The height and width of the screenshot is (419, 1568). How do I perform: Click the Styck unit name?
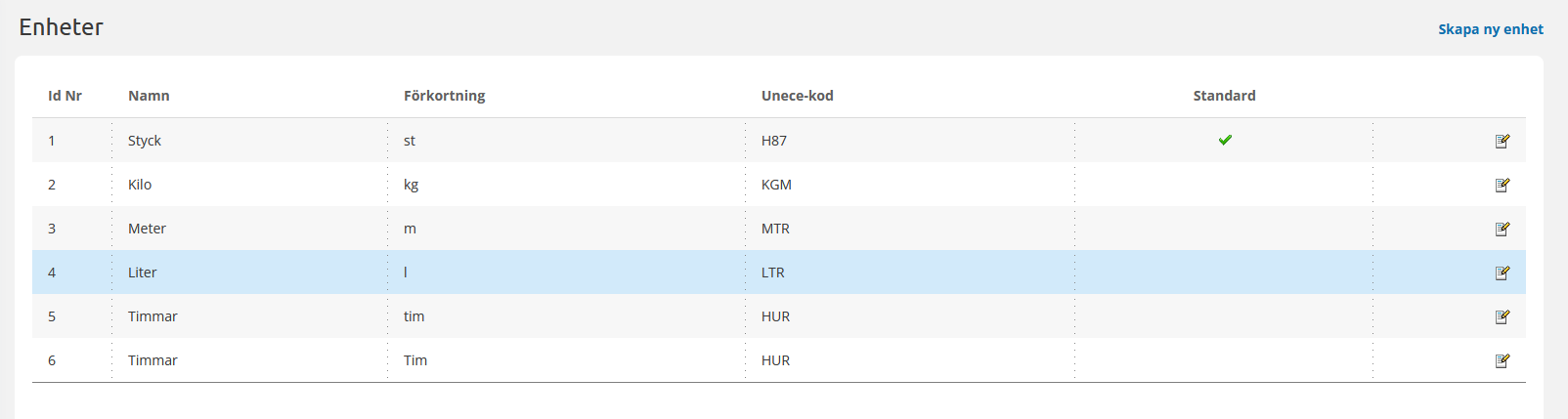[145, 141]
